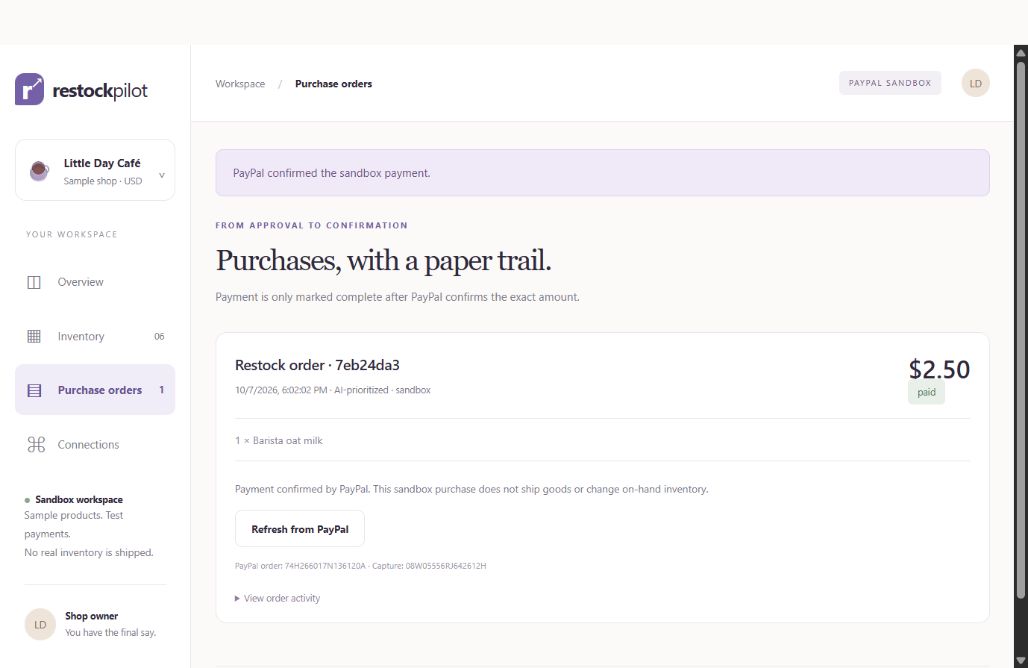This screenshot has height=668, width=1028.
Task: Click 'Sample shop · USD' subtitle
Action: coord(102,181)
